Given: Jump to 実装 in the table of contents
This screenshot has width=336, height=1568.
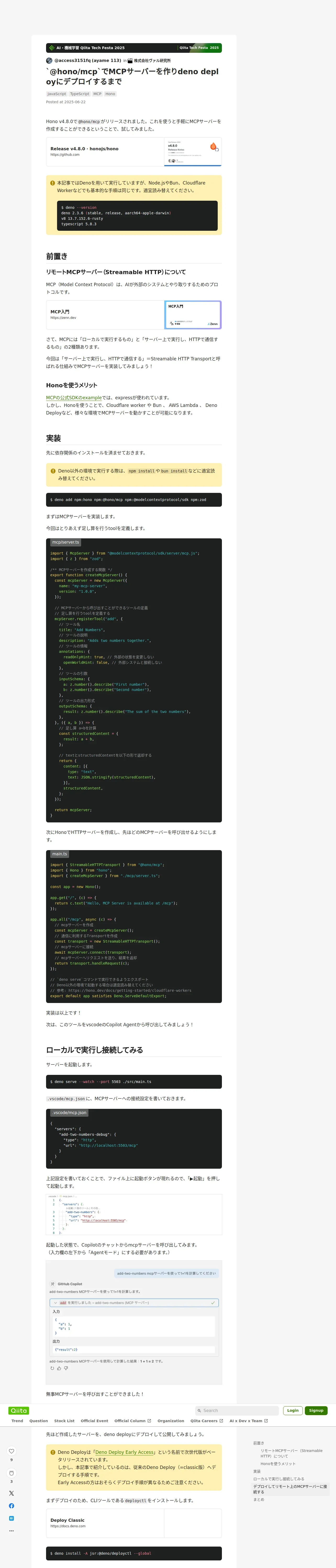Looking at the screenshot, I should point(257,1471).
